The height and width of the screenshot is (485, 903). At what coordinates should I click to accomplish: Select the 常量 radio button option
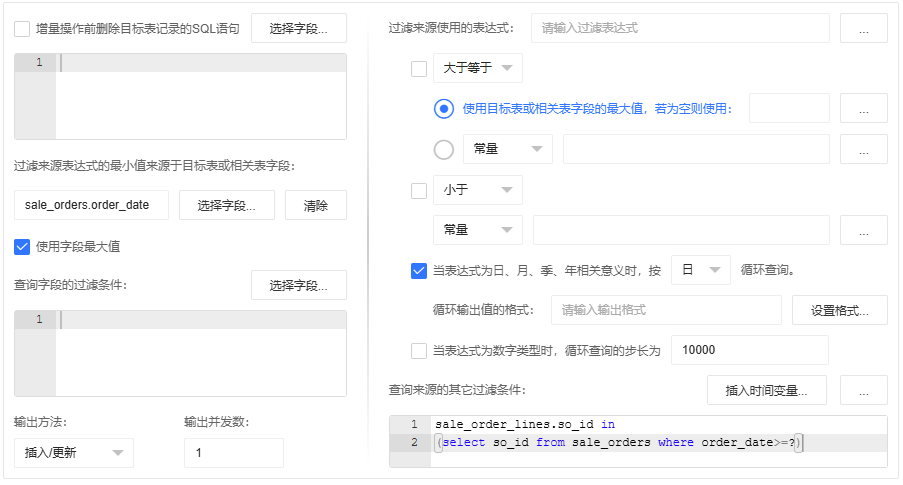[444, 150]
